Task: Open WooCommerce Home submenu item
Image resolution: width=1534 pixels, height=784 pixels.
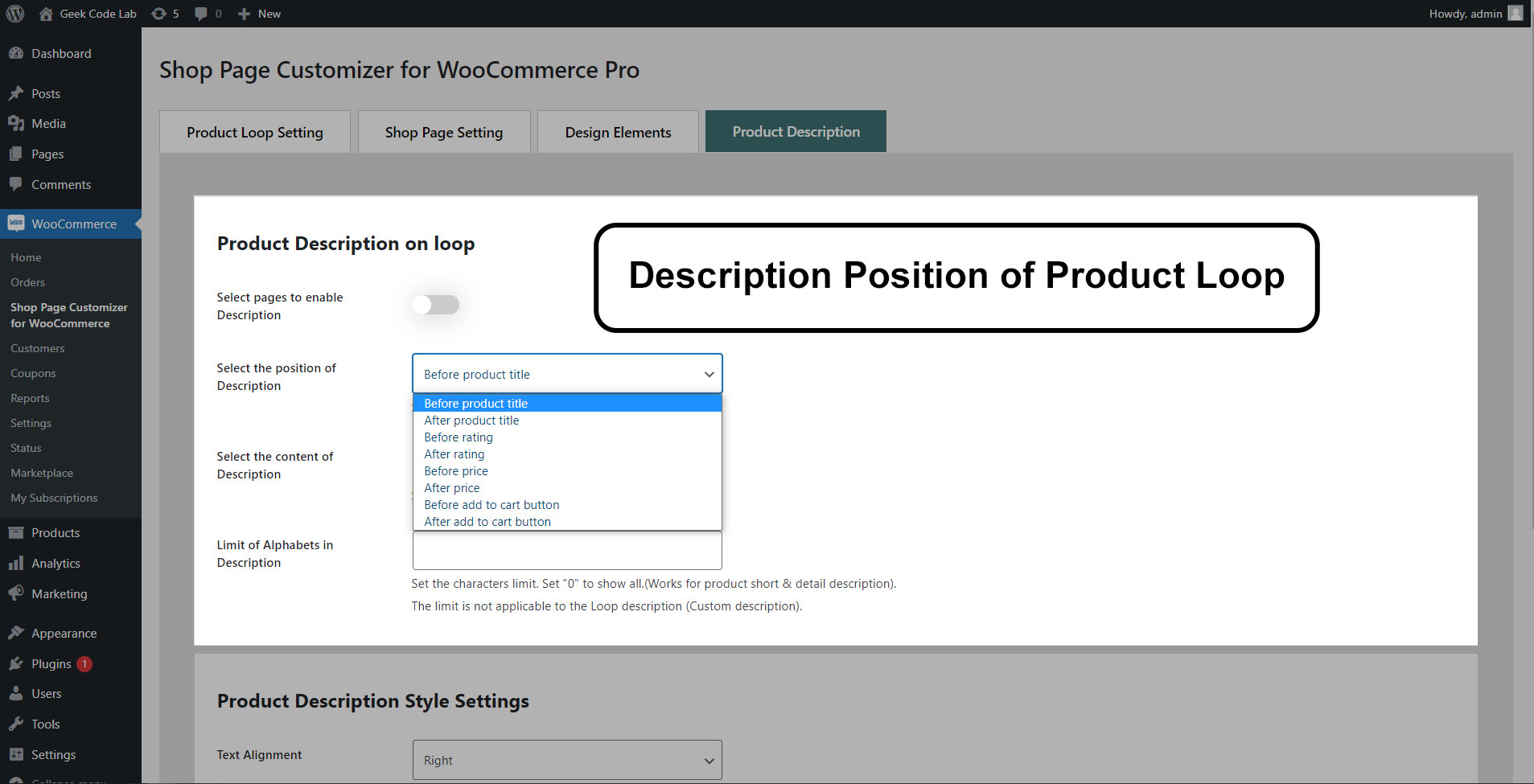Action: pos(26,257)
